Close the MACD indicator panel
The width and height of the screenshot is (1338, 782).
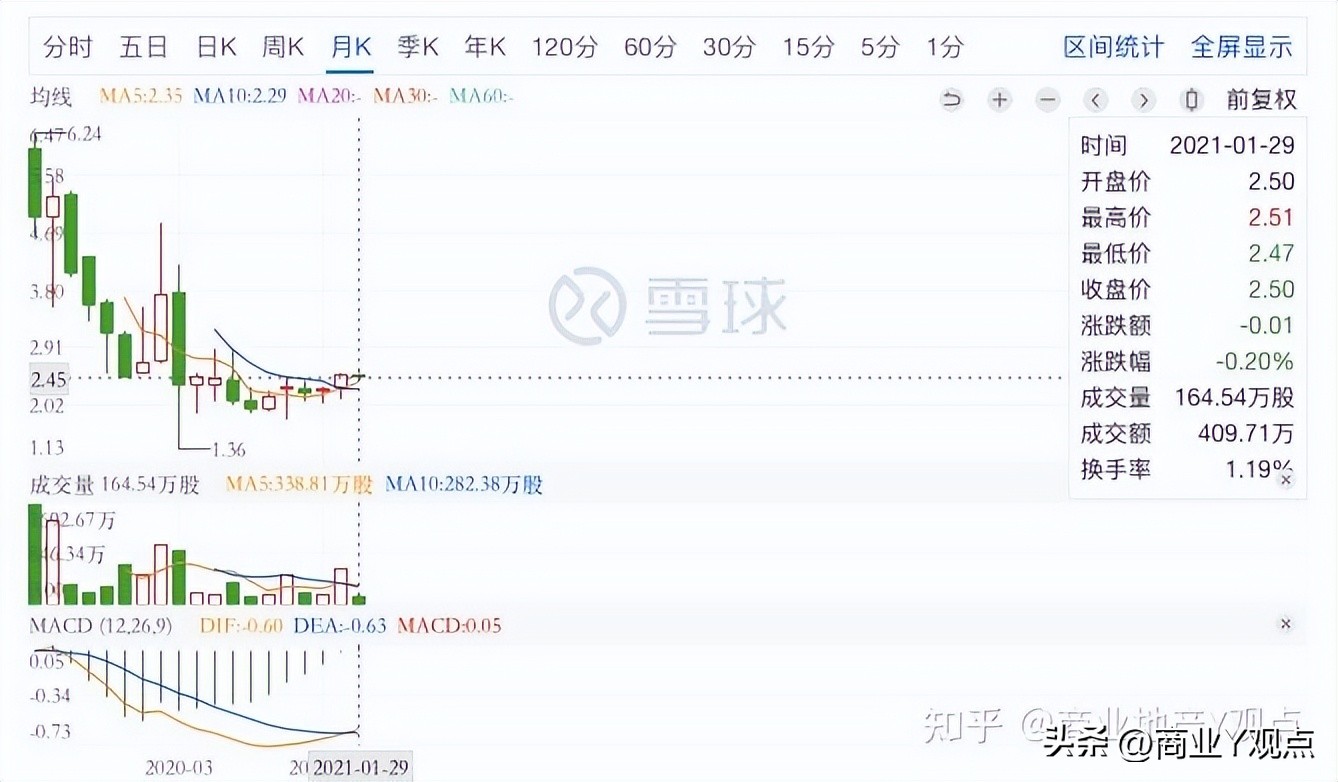tap(1285, 623)
